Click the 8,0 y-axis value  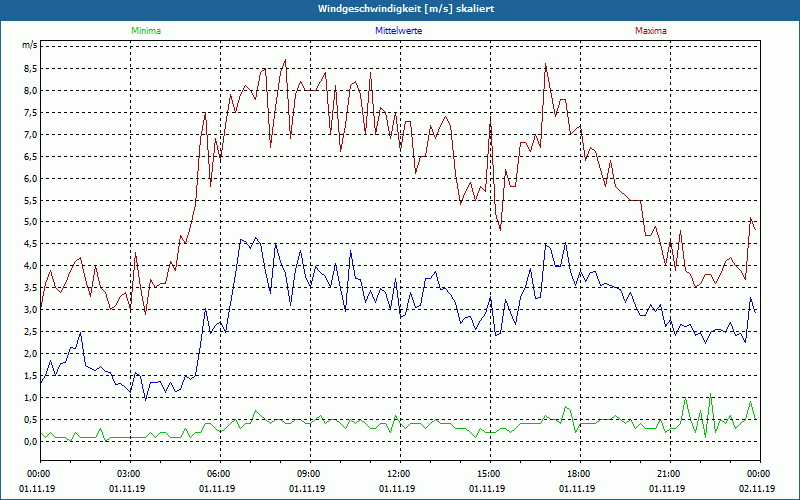[x=29, y=90]
